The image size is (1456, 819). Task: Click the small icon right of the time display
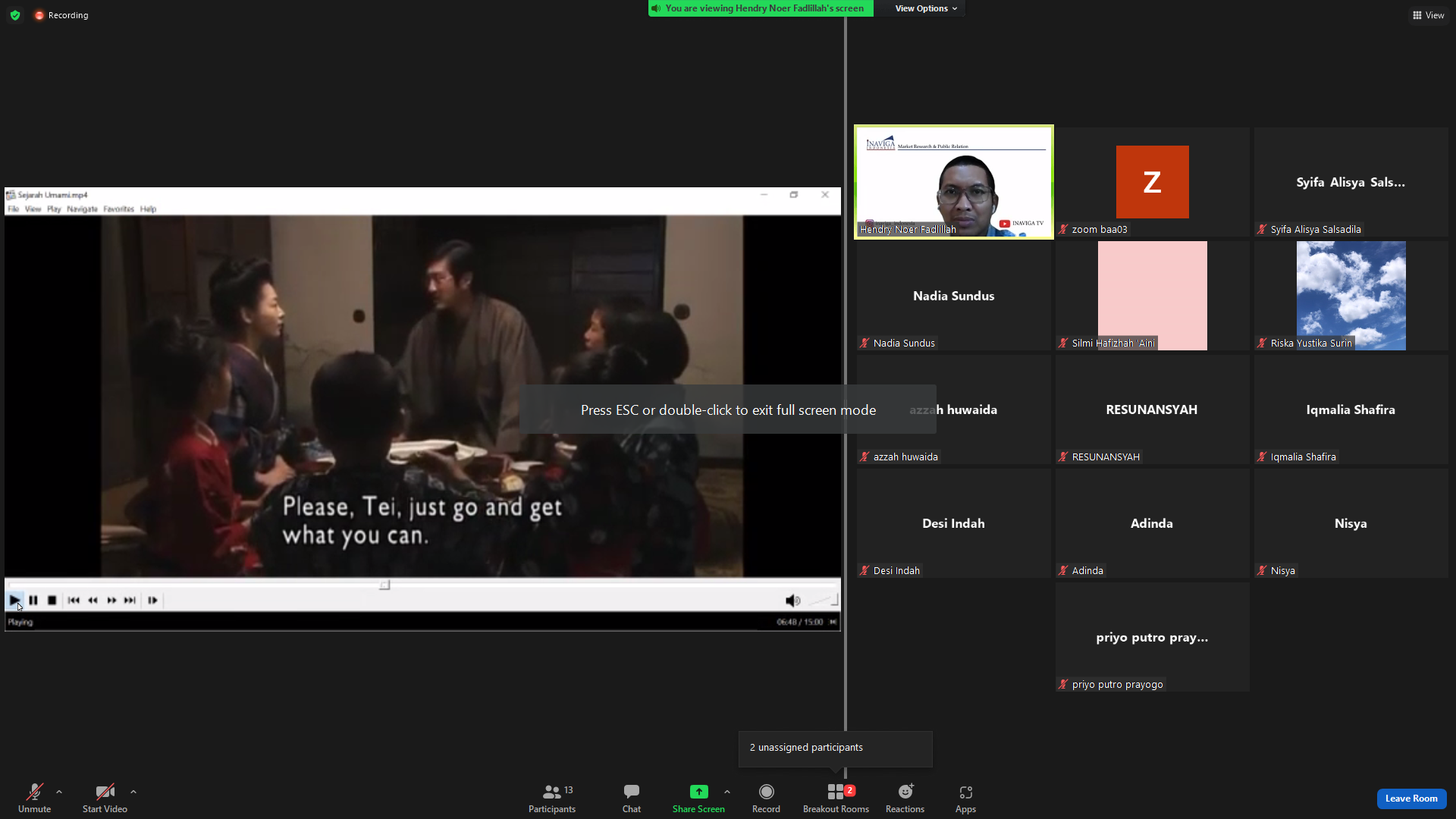click(833, 622)
